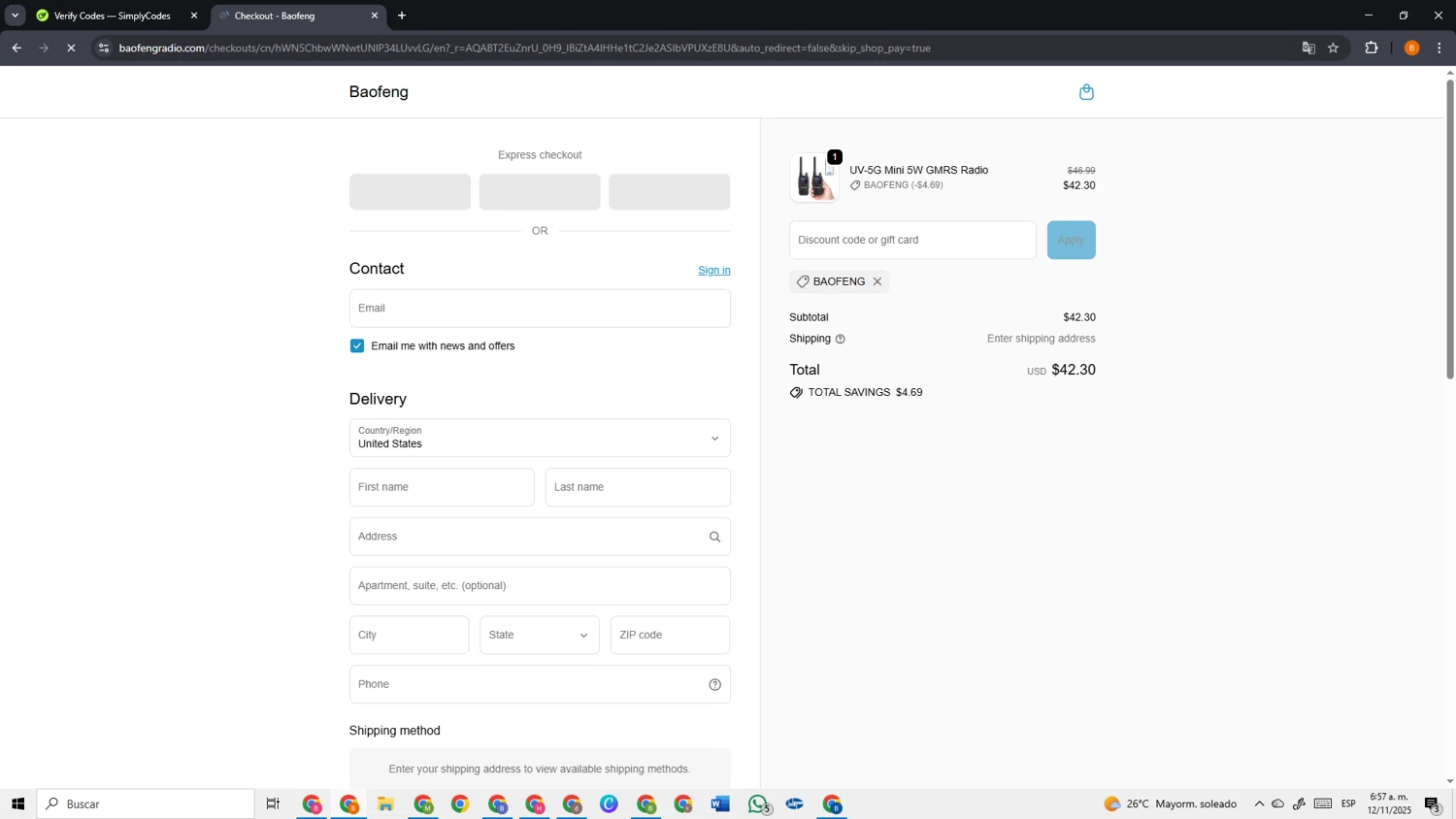
Task: Click the UV-5G Mini radio product thumbnail
Action: pyautogui.click(x=813, y=179)
